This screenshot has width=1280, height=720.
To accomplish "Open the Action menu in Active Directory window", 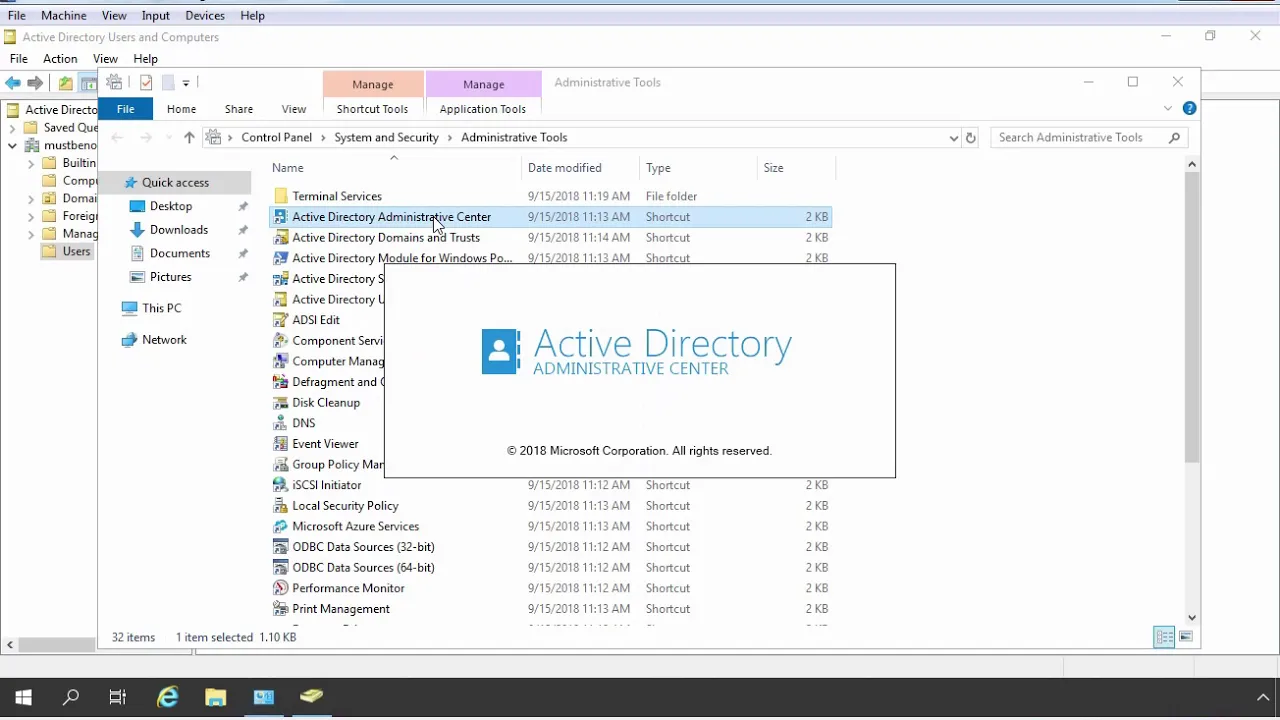I will tap(60, 59).
